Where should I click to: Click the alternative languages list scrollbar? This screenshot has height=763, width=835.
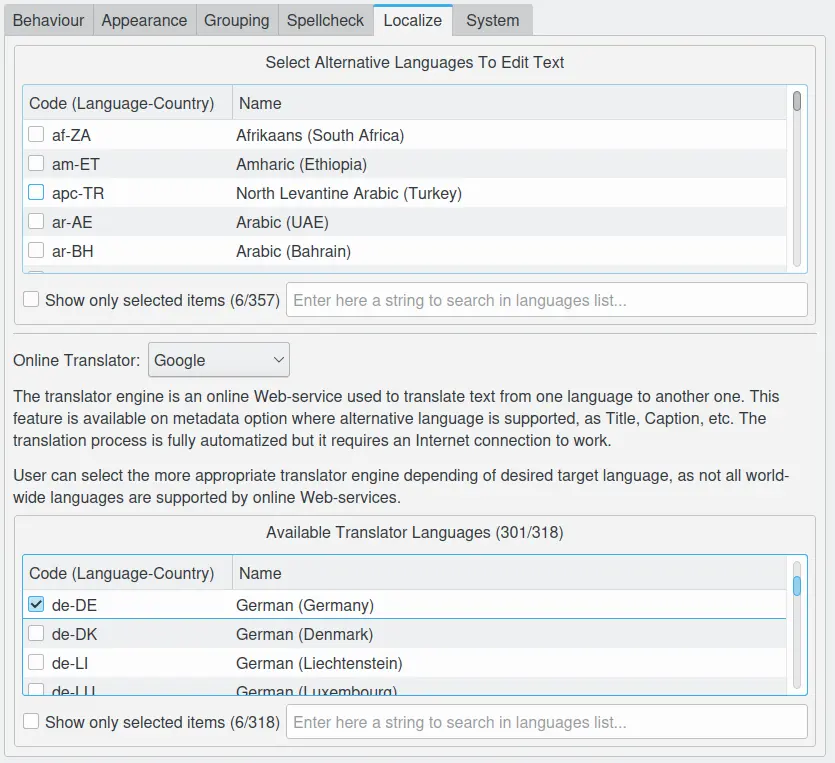tap(797, 180)
